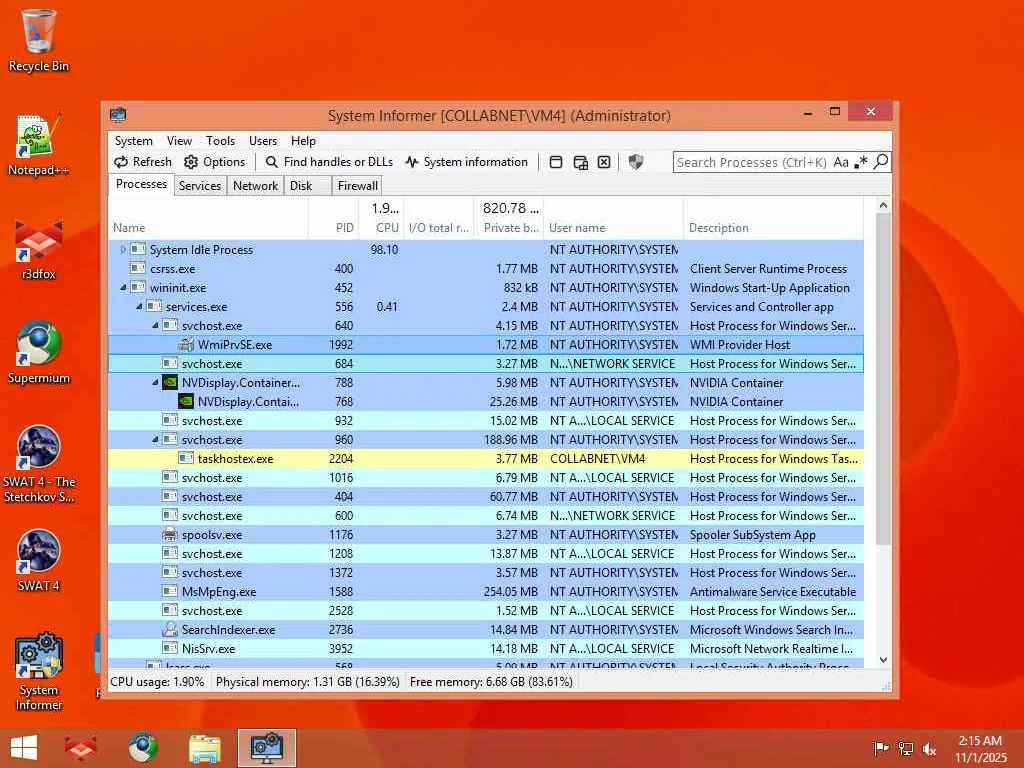Image resolution: width=1024 pixels, height=768 pixels.
Task: Click the find window icon in toolbar
Action: tap(556, 162)
